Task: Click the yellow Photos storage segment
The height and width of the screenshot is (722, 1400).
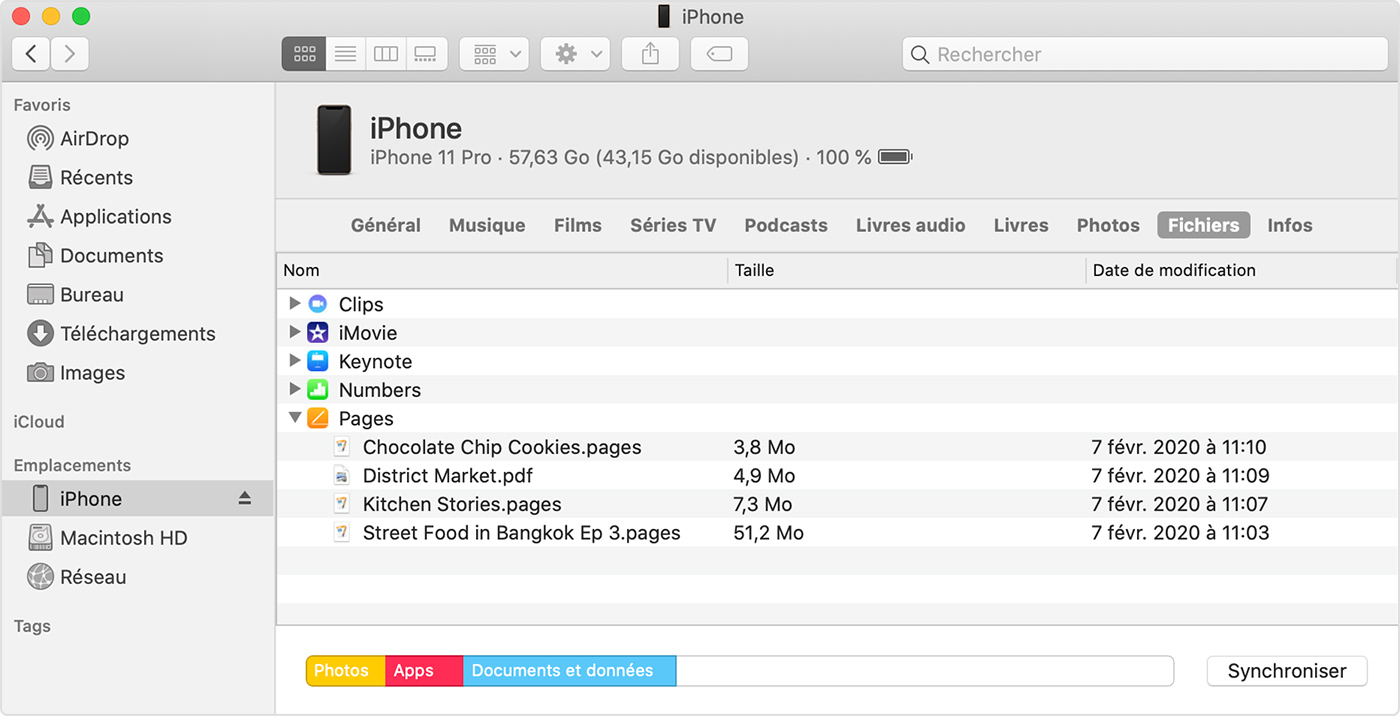Action: pyautogui.click(x=345, y=671)
